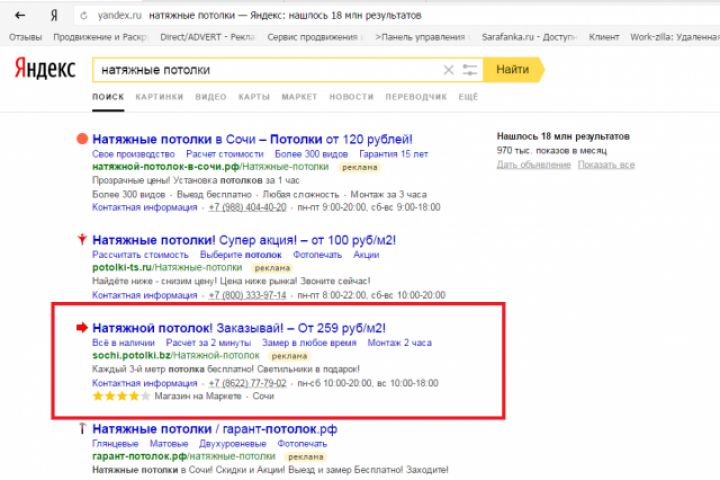This screenshot has height=480, width=720.
Task: Open result Натяжной потолок! Заказывай! От 259 руб/м2
Action: pyautogui.click(x=239, y=328)
